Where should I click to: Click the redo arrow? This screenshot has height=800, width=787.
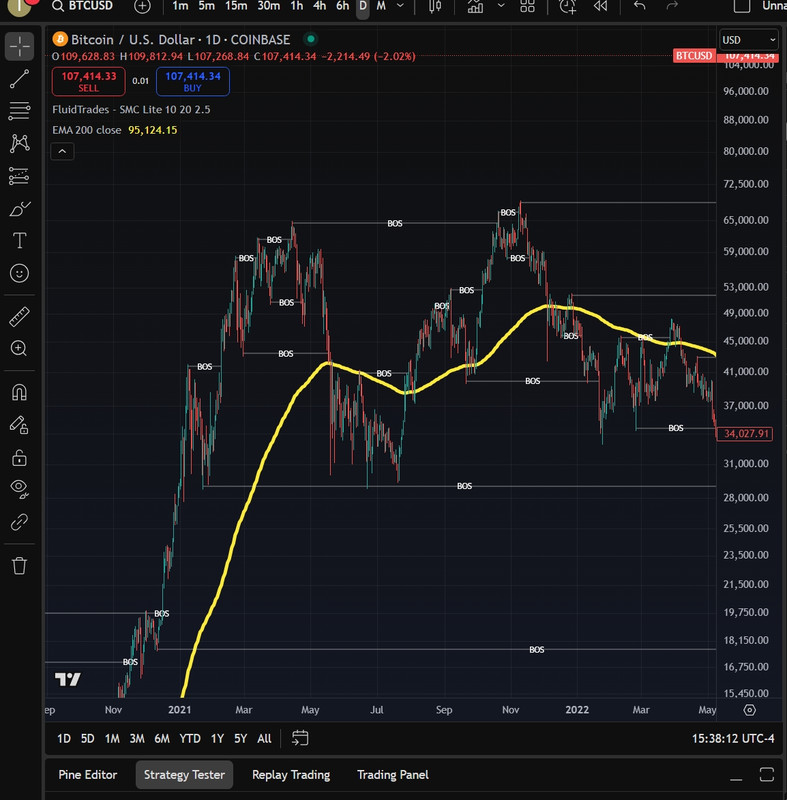coord(672,6)
